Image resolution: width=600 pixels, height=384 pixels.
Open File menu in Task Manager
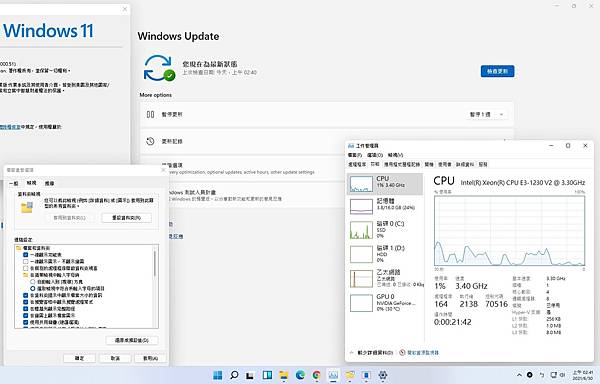pos(355,155)
